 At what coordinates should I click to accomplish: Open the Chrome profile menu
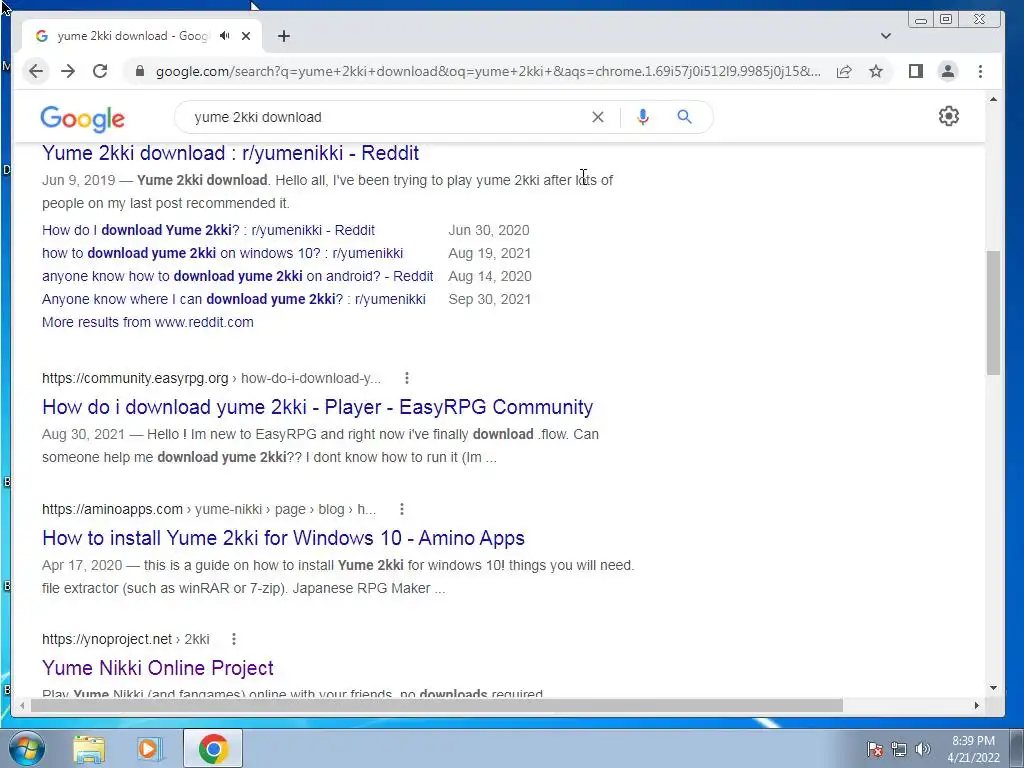coord(948,71)
